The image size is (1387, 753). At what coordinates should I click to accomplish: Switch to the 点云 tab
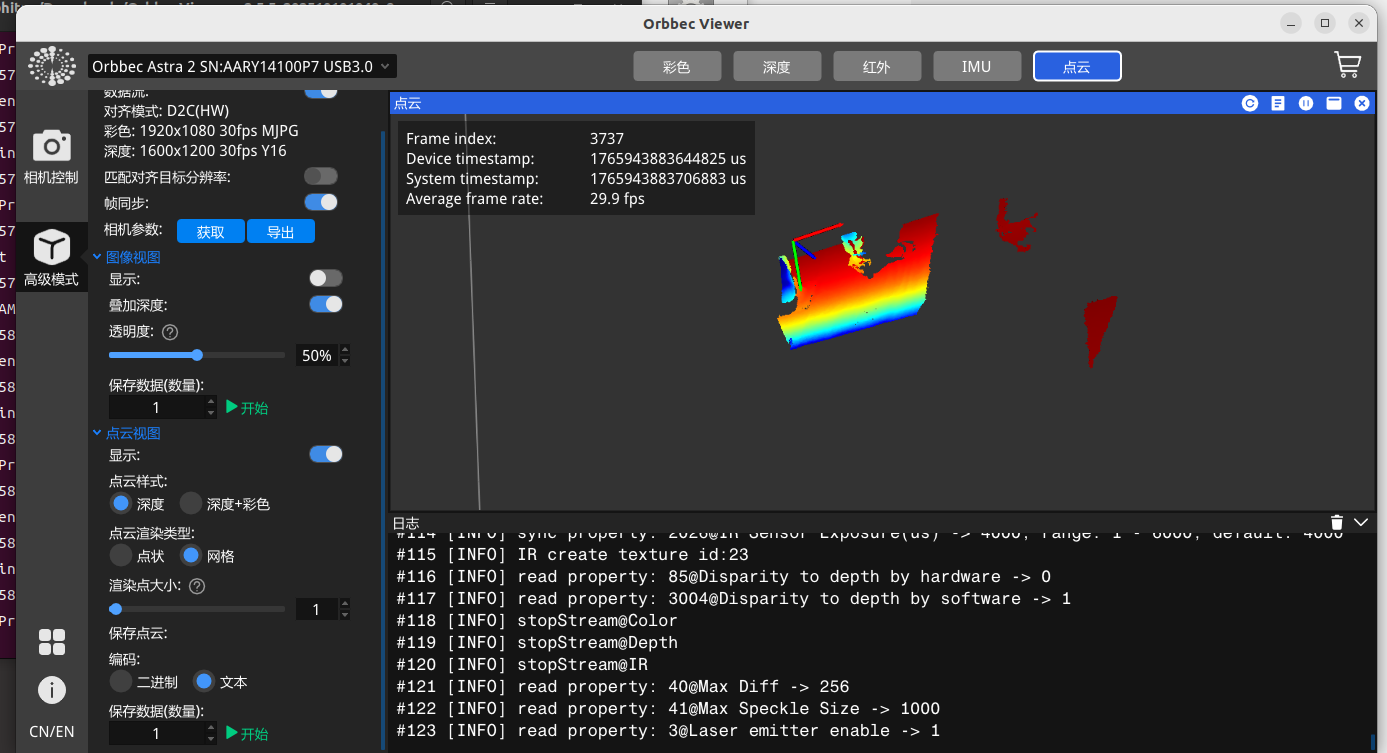[x=1077, y=67]
